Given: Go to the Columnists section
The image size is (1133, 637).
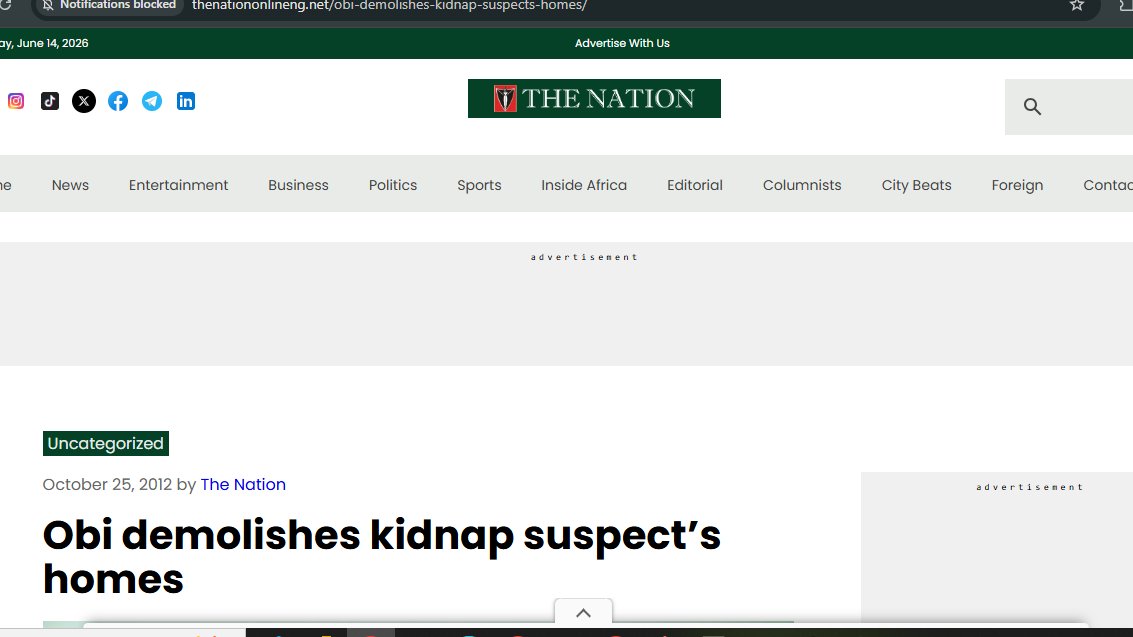Looking at the screenshot, I should pos(802,185).
